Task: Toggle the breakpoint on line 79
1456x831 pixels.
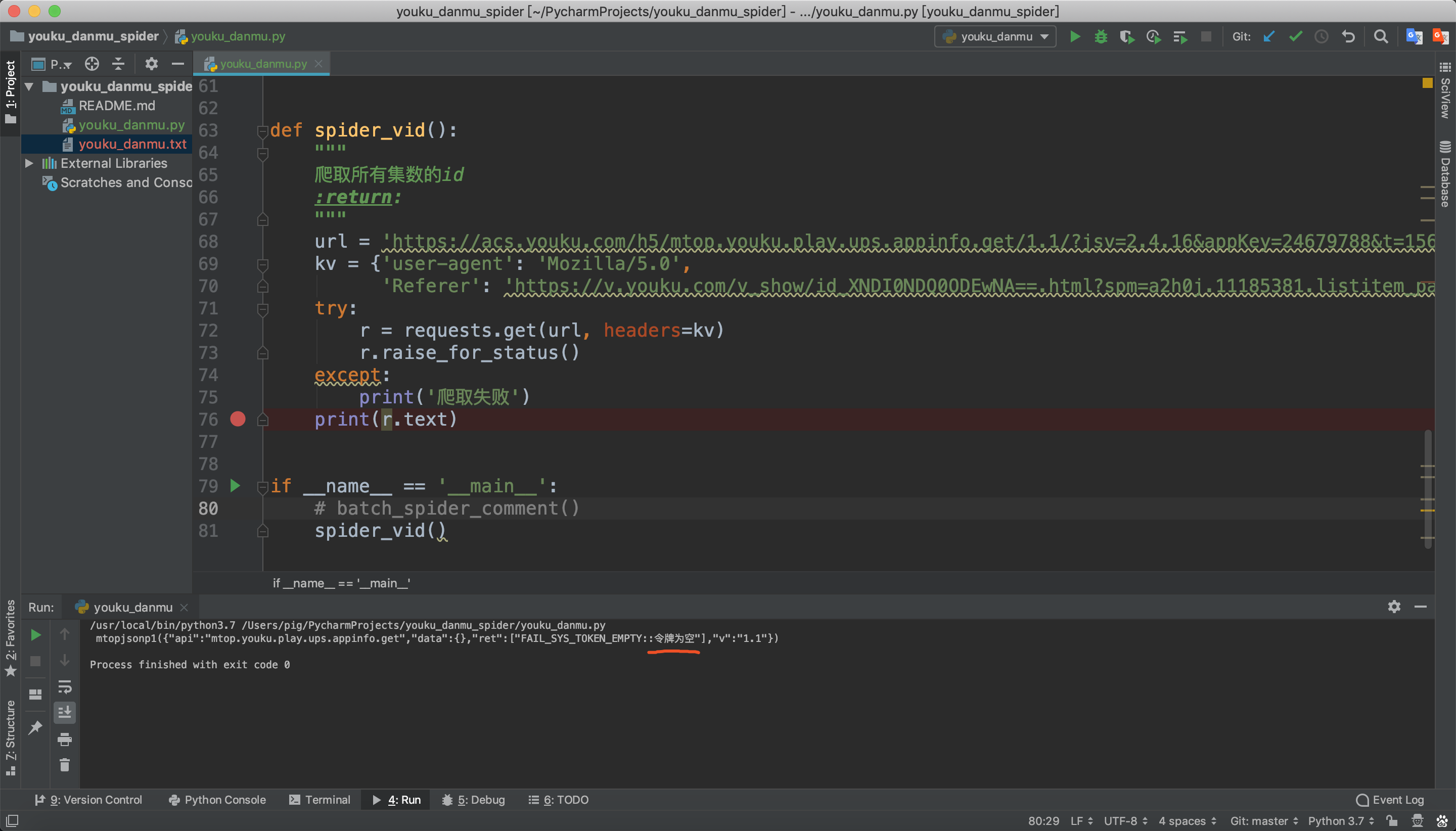Action: (x=237, y=486)
